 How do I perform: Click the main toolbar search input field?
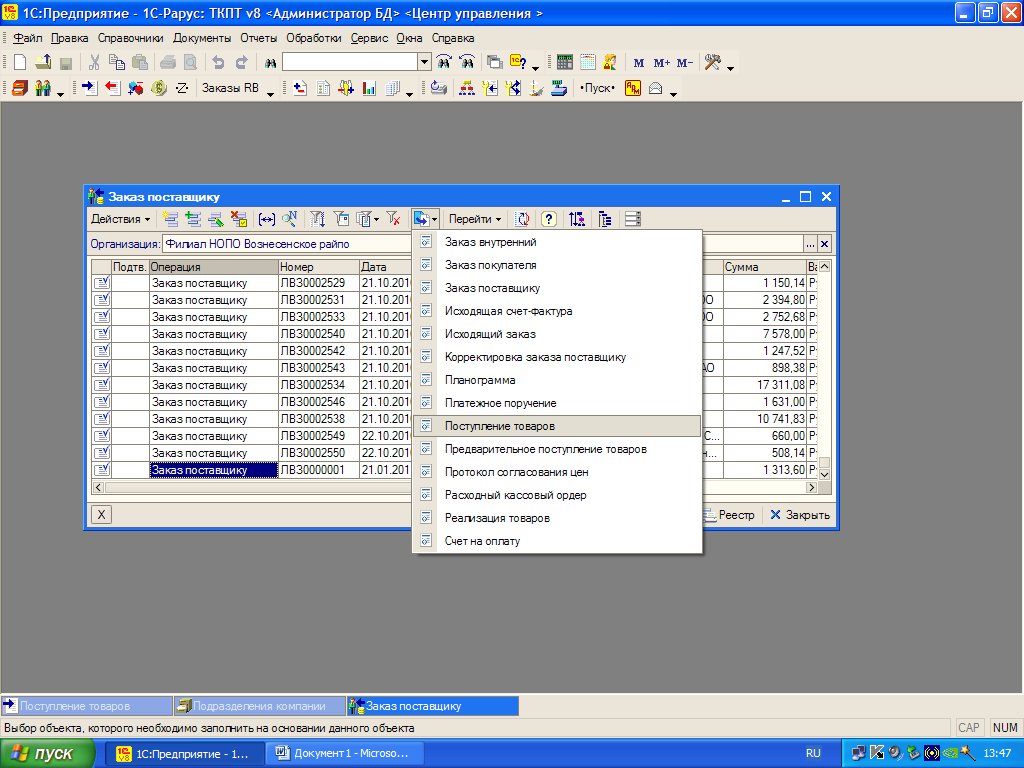(350, 62)
